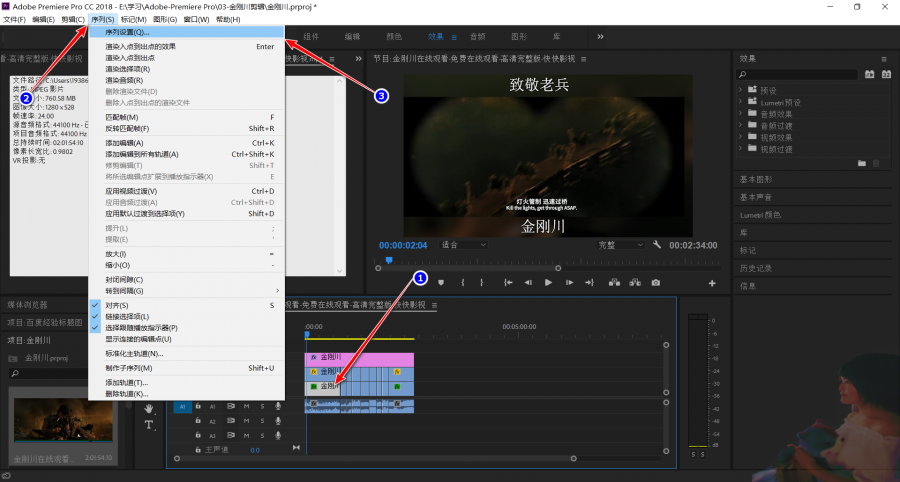Click the Mark In brace icon

[x=463, y=282]
